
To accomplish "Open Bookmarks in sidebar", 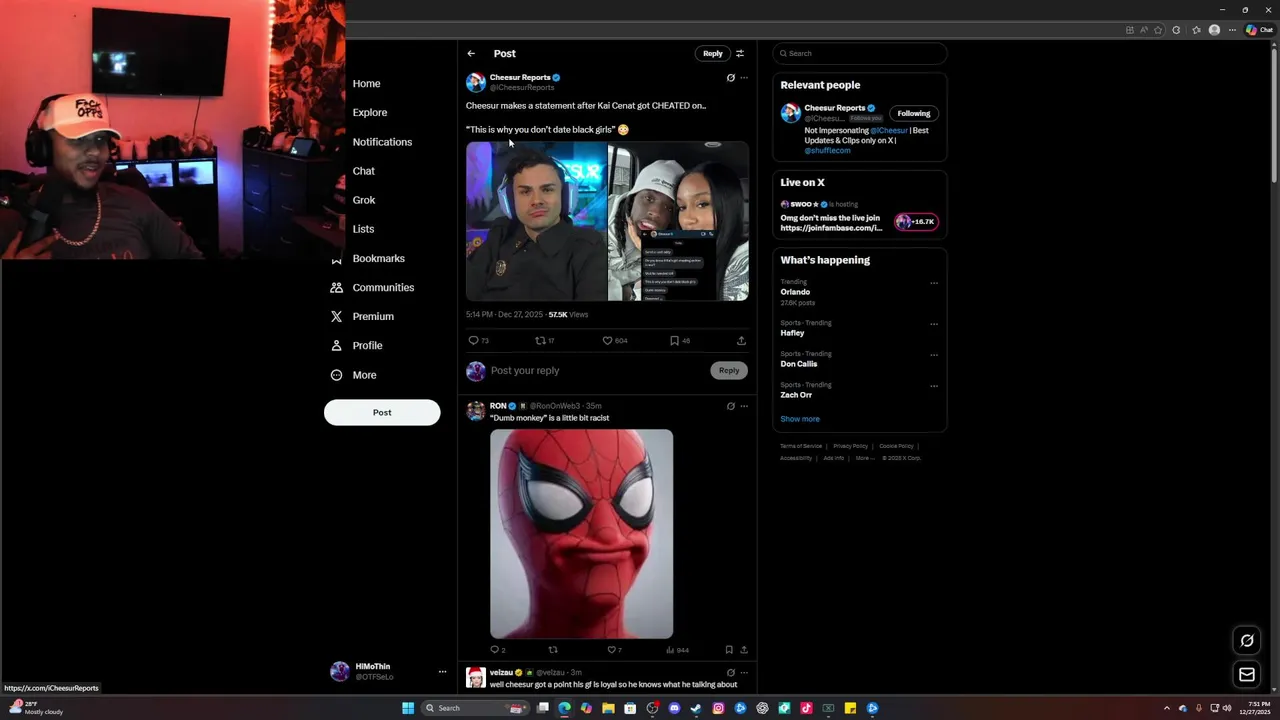I will pyautogui.click(x=378, y=258).
